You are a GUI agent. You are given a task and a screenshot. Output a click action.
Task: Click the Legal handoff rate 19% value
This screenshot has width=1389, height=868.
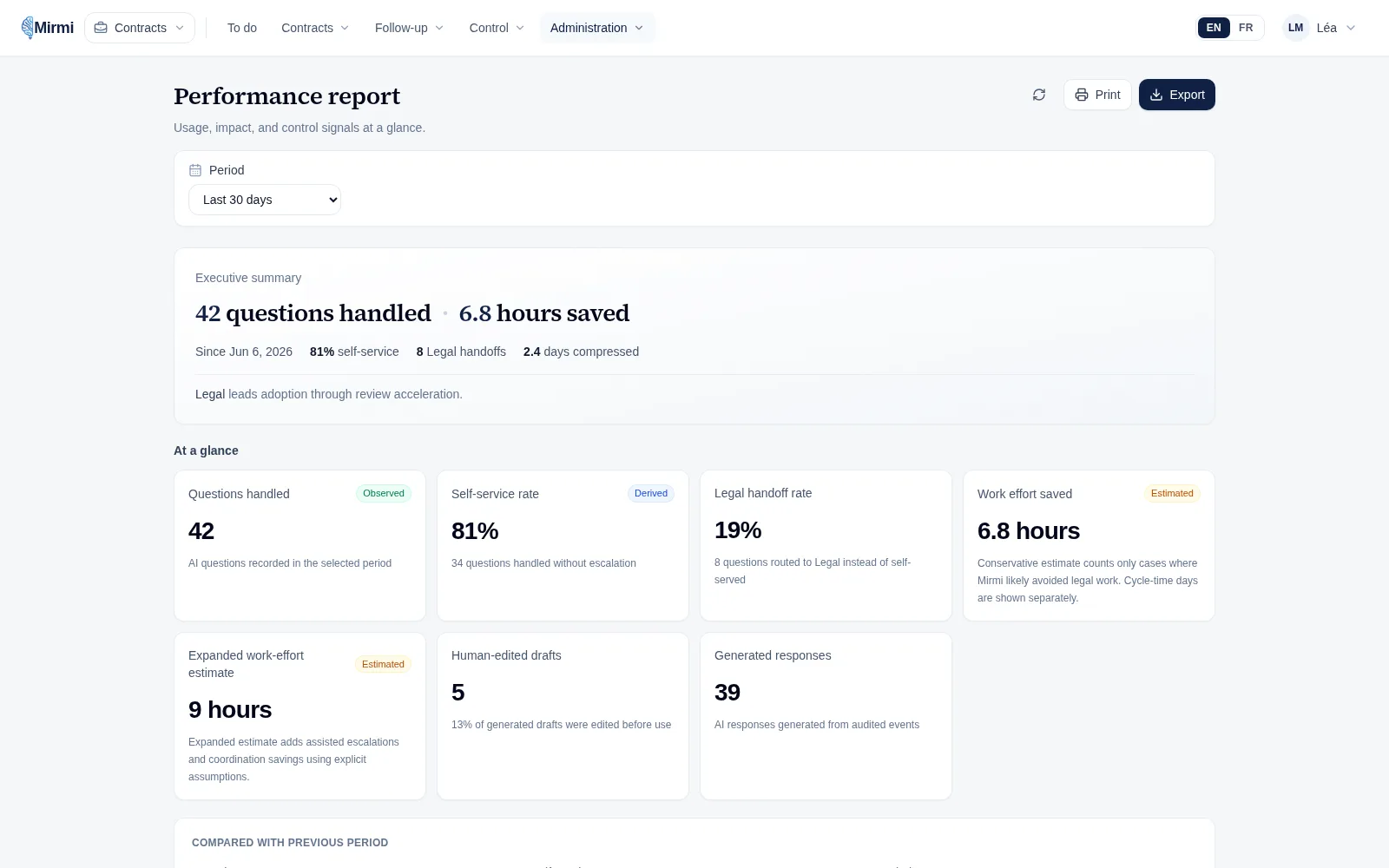pos(738,529)
